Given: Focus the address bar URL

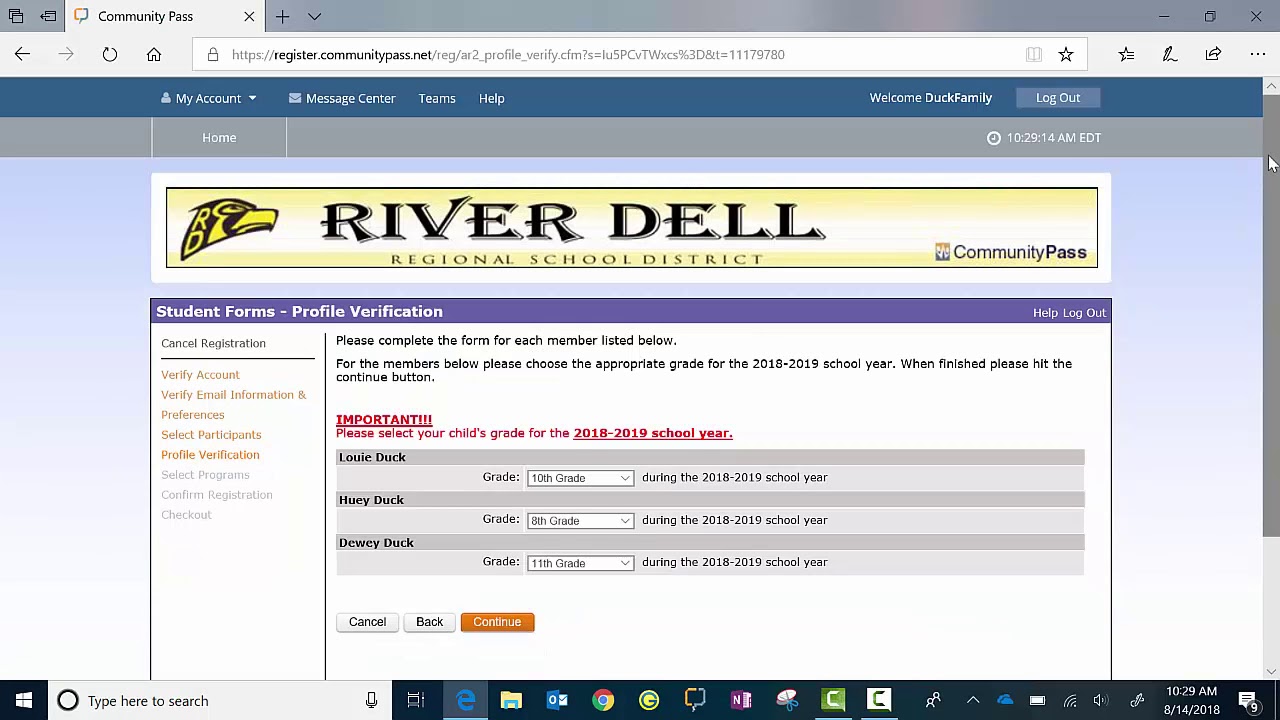Looking at the screenshot, I should [x=508, y=55].
